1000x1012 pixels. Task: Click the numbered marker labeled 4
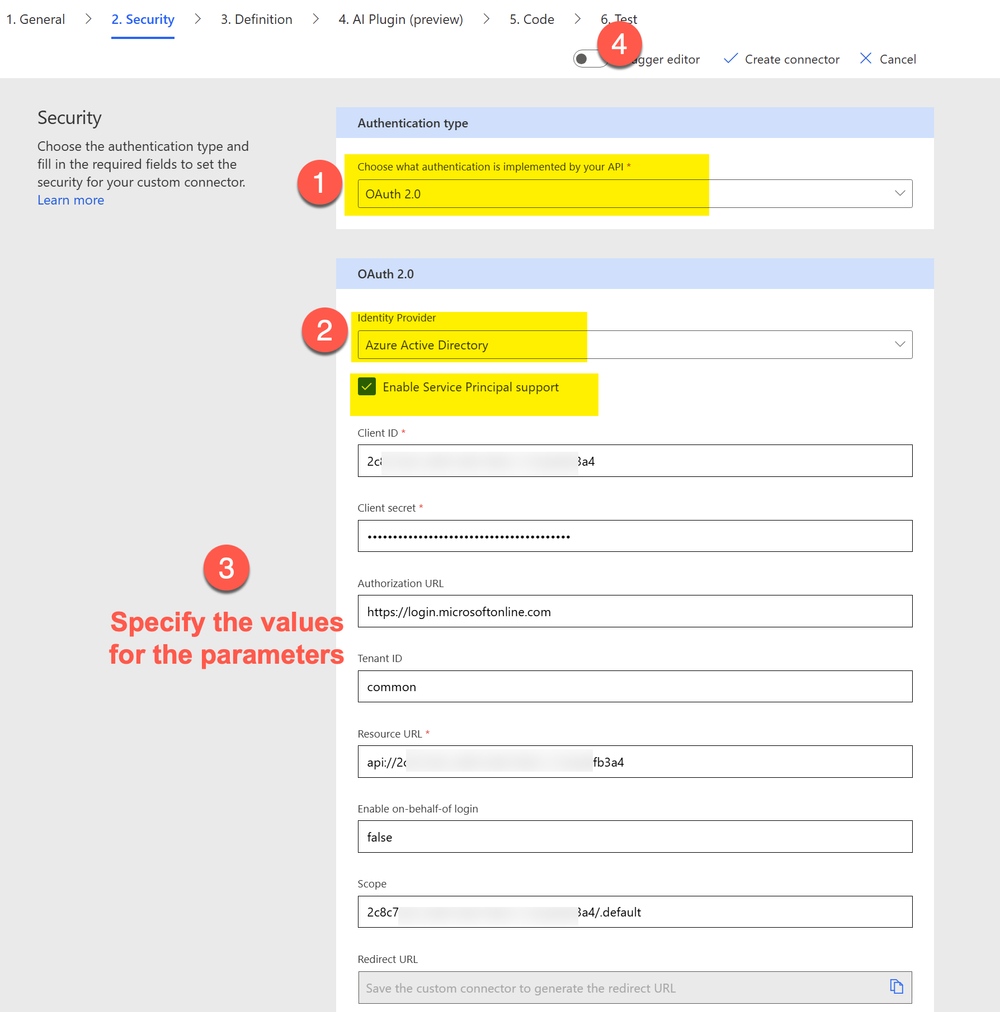point(619,44)
